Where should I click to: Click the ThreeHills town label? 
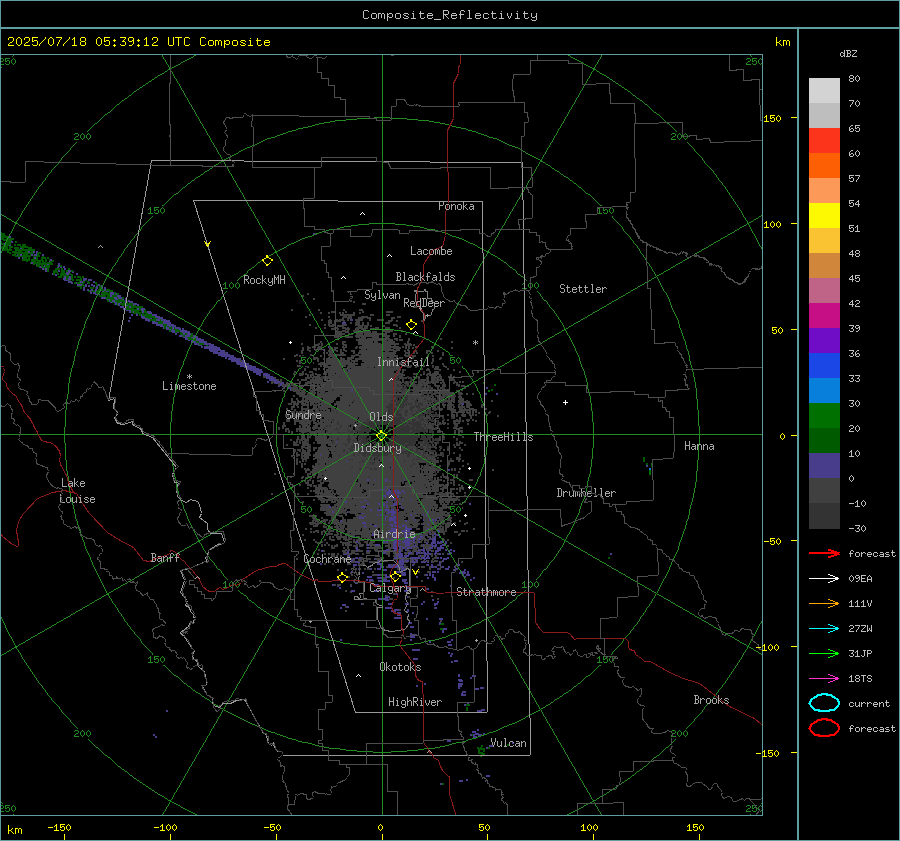(503, 437)
